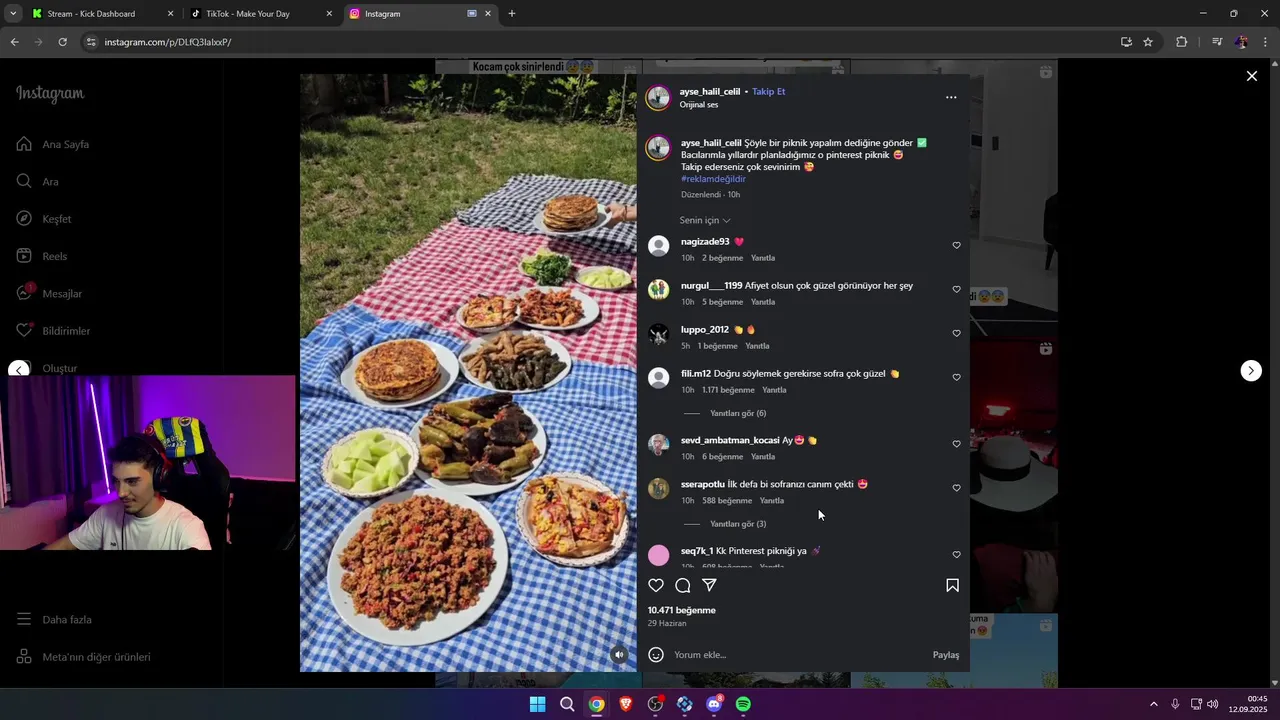The image size is (1280, 720).
Task: Save post with bookmark icon
Action: coord(952,585)
